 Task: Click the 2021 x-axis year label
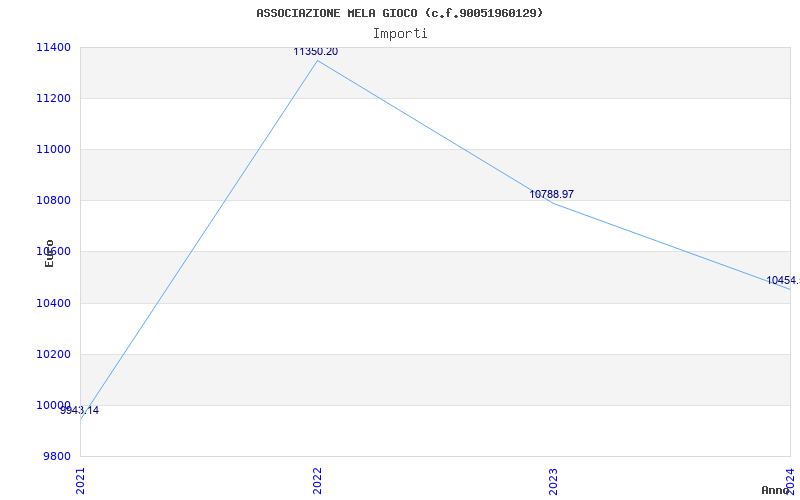point(81,481)
